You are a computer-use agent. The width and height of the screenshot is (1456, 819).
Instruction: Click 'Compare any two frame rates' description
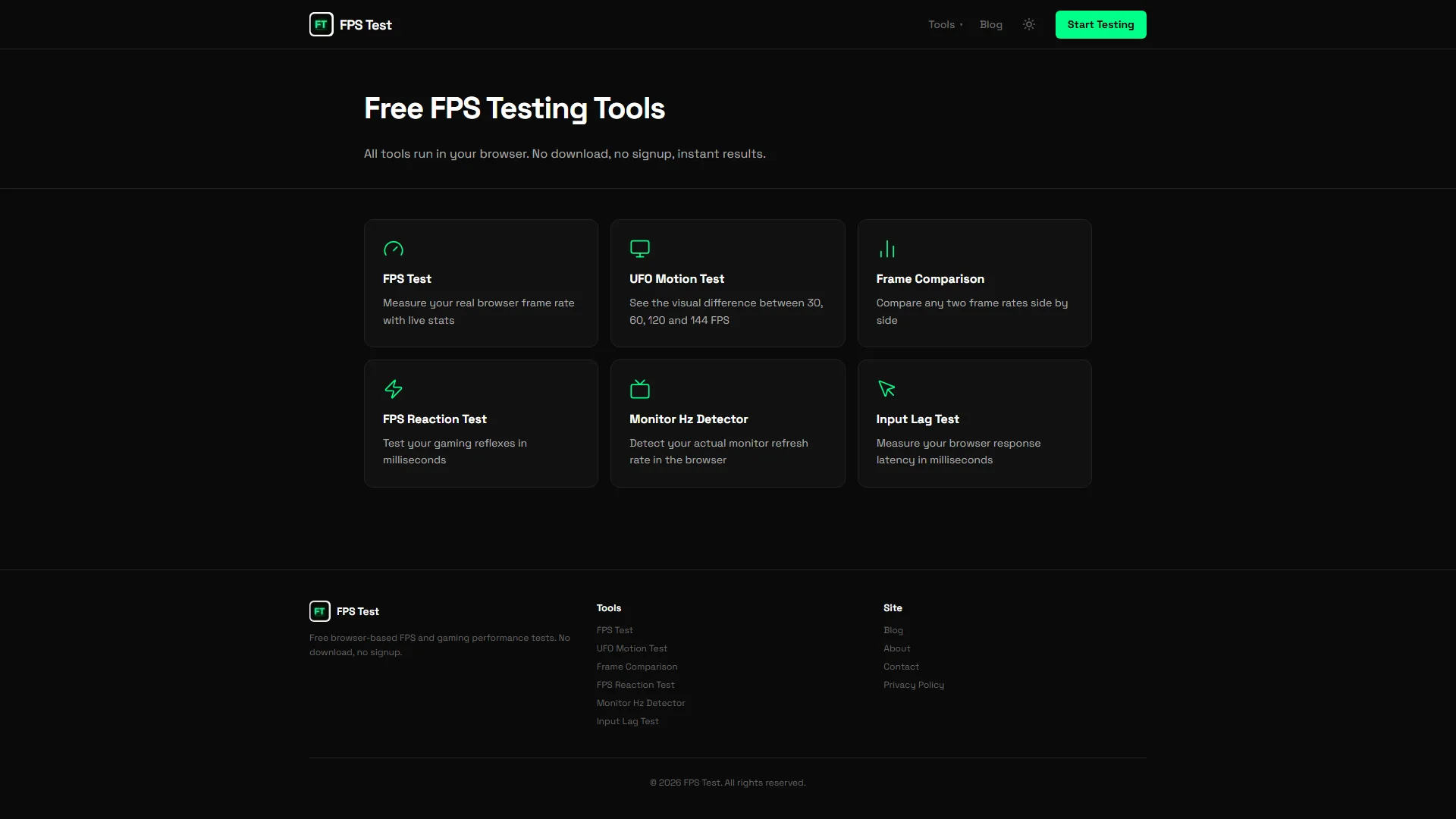(x=972, y=311)
